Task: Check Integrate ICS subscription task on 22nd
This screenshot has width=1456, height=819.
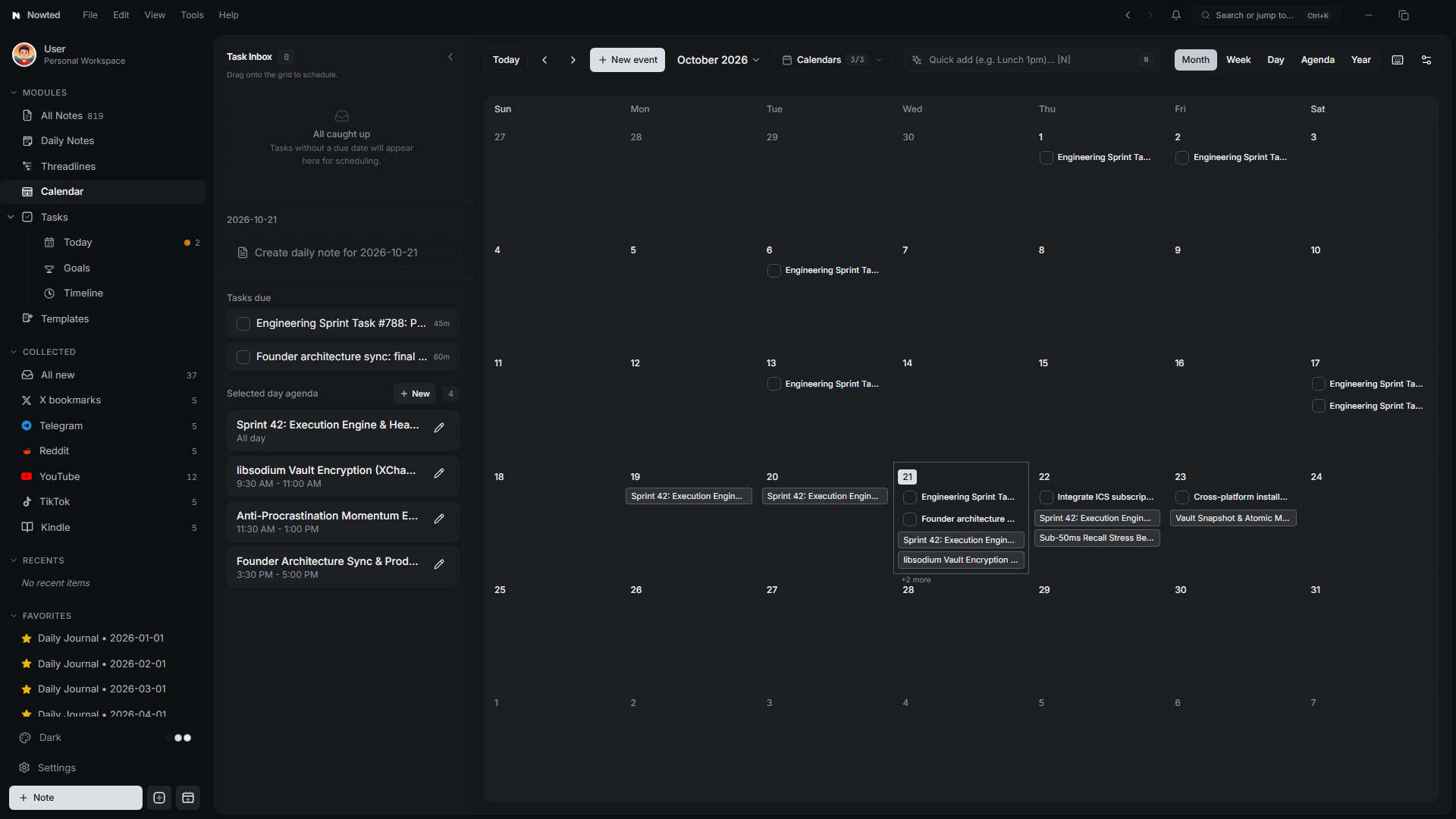Action: 1046,497
